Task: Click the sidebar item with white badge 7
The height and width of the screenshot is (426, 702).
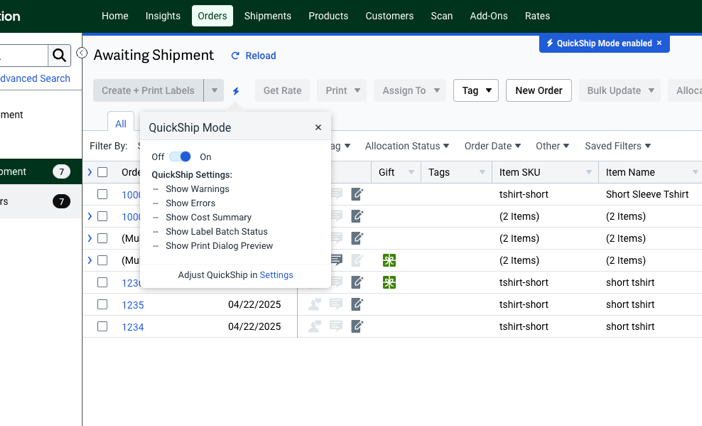Action: [x=41, y=171]
